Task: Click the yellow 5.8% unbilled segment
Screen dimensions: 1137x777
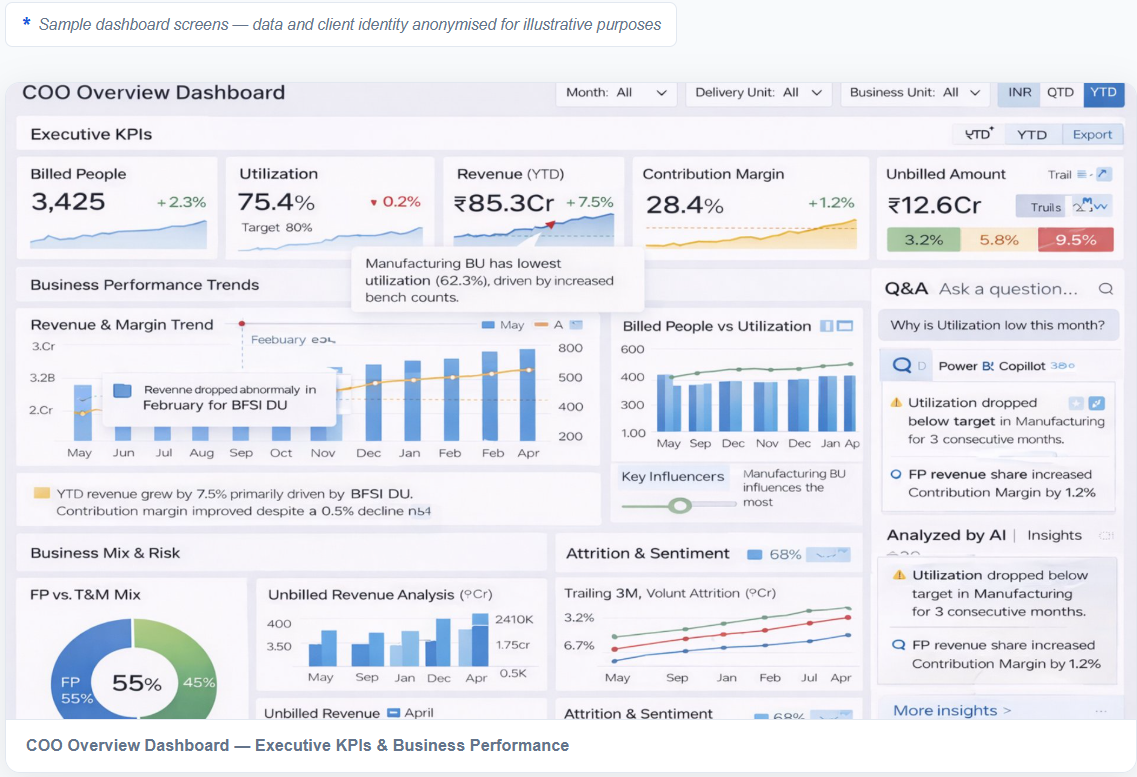Action: pos(999,239)
